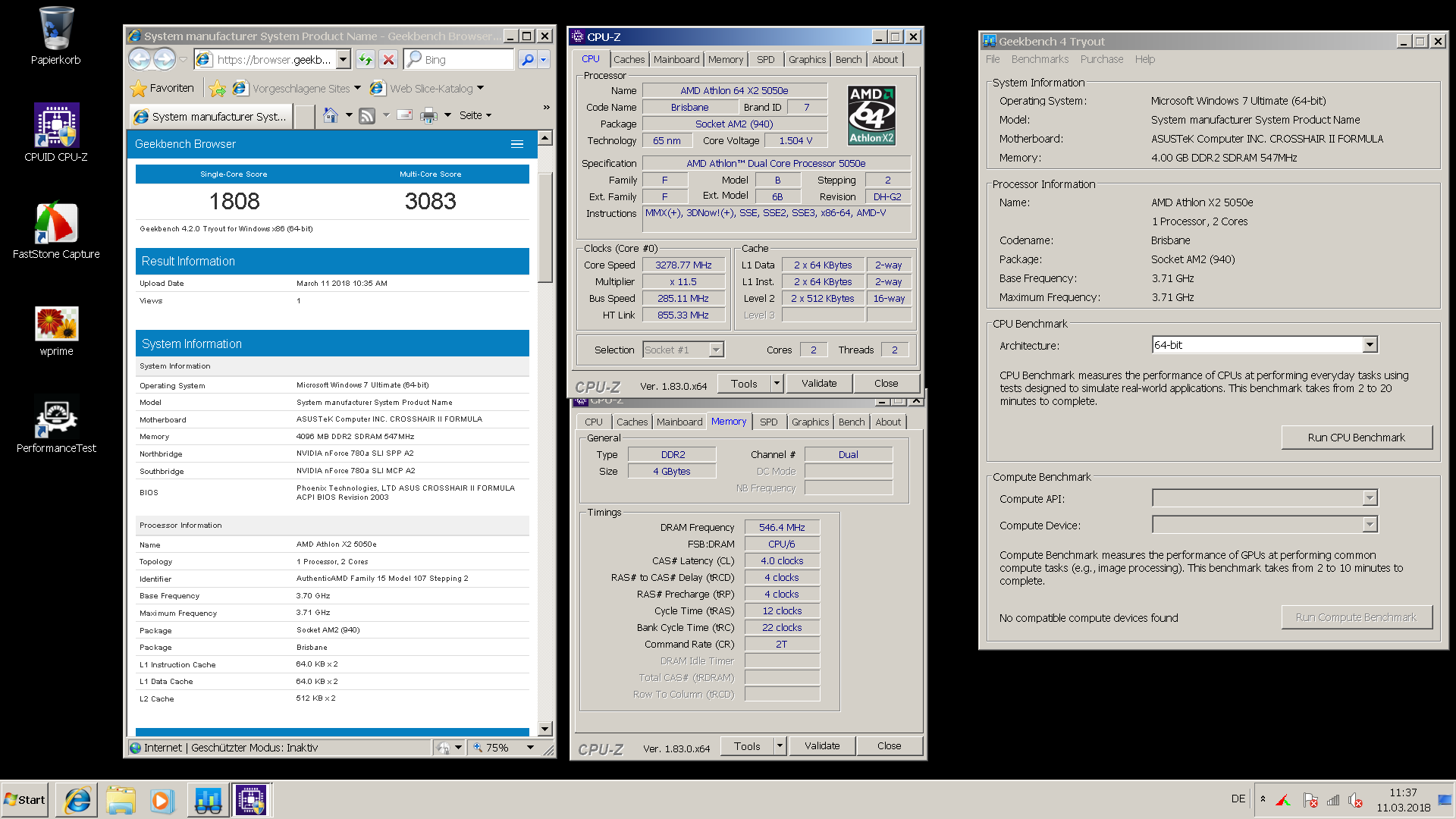Open the Seite menu dropdown
1456x819 pixels.
click(475, 115)
